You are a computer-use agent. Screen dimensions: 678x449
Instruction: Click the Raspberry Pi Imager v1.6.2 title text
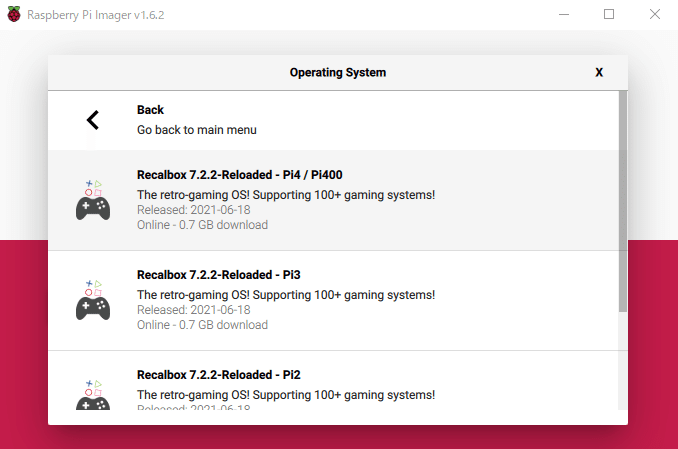[x=96, y=15]
